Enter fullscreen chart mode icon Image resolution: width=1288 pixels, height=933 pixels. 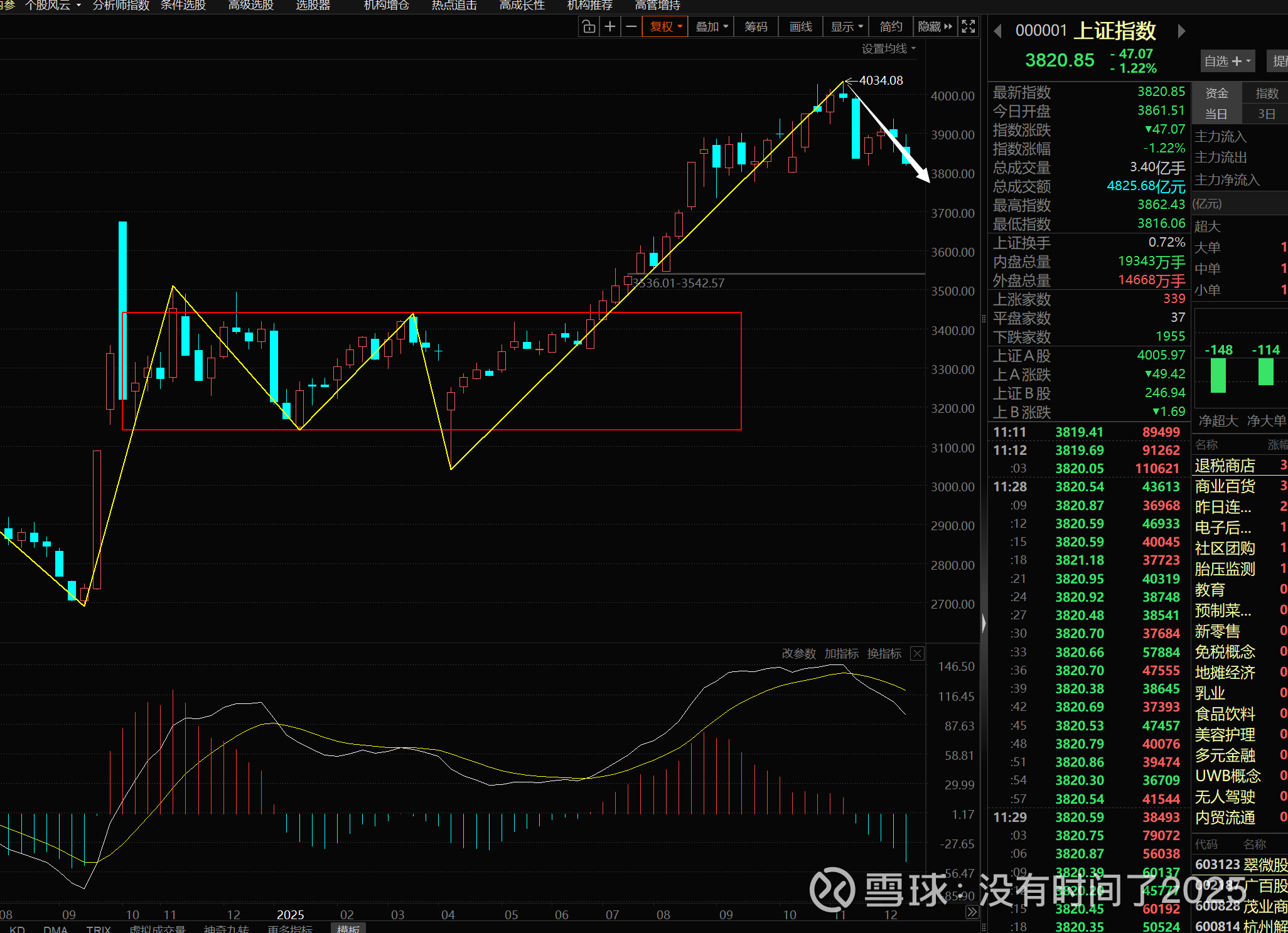[x=969, y=27]
